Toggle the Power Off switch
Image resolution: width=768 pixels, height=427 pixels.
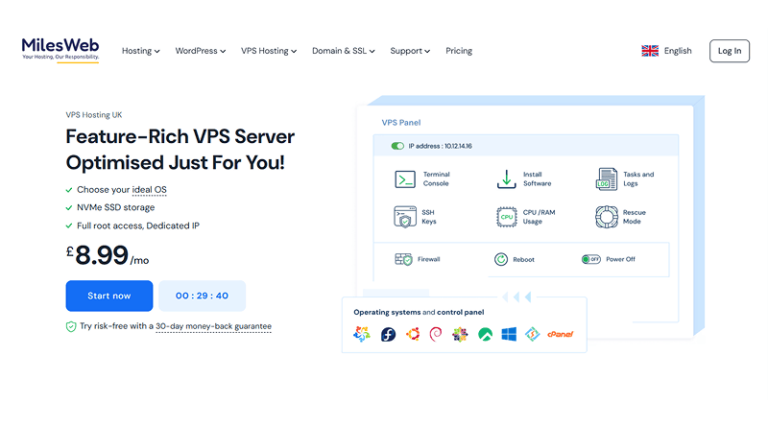click(x=591, y=259)
